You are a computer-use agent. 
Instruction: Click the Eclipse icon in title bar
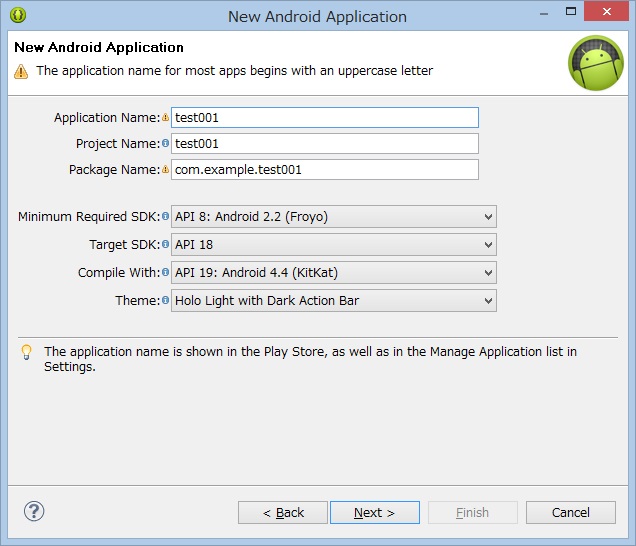pyautogui.click(x=18, y=15)
